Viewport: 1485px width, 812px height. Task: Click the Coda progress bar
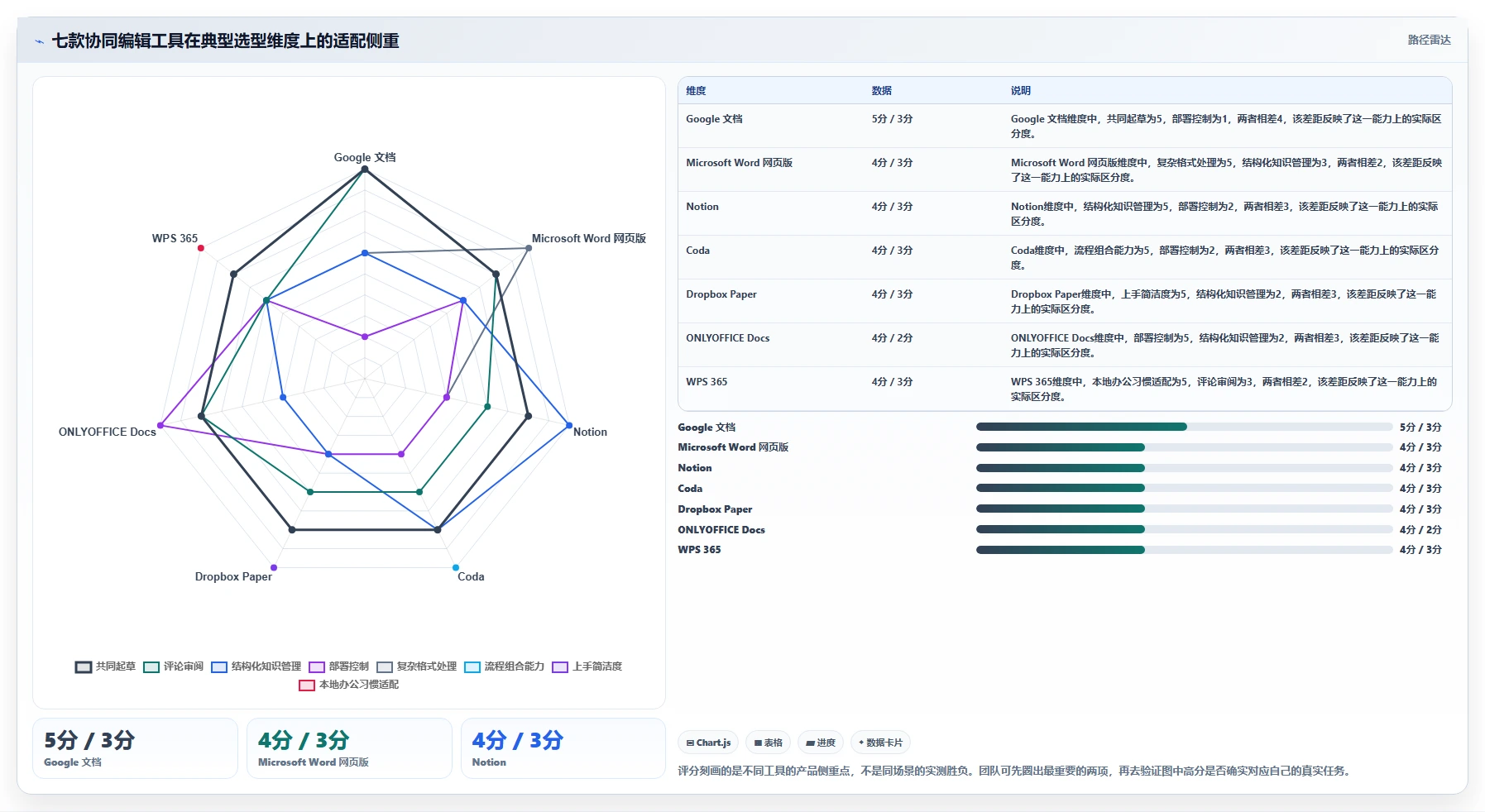(x=1185, y=488)
